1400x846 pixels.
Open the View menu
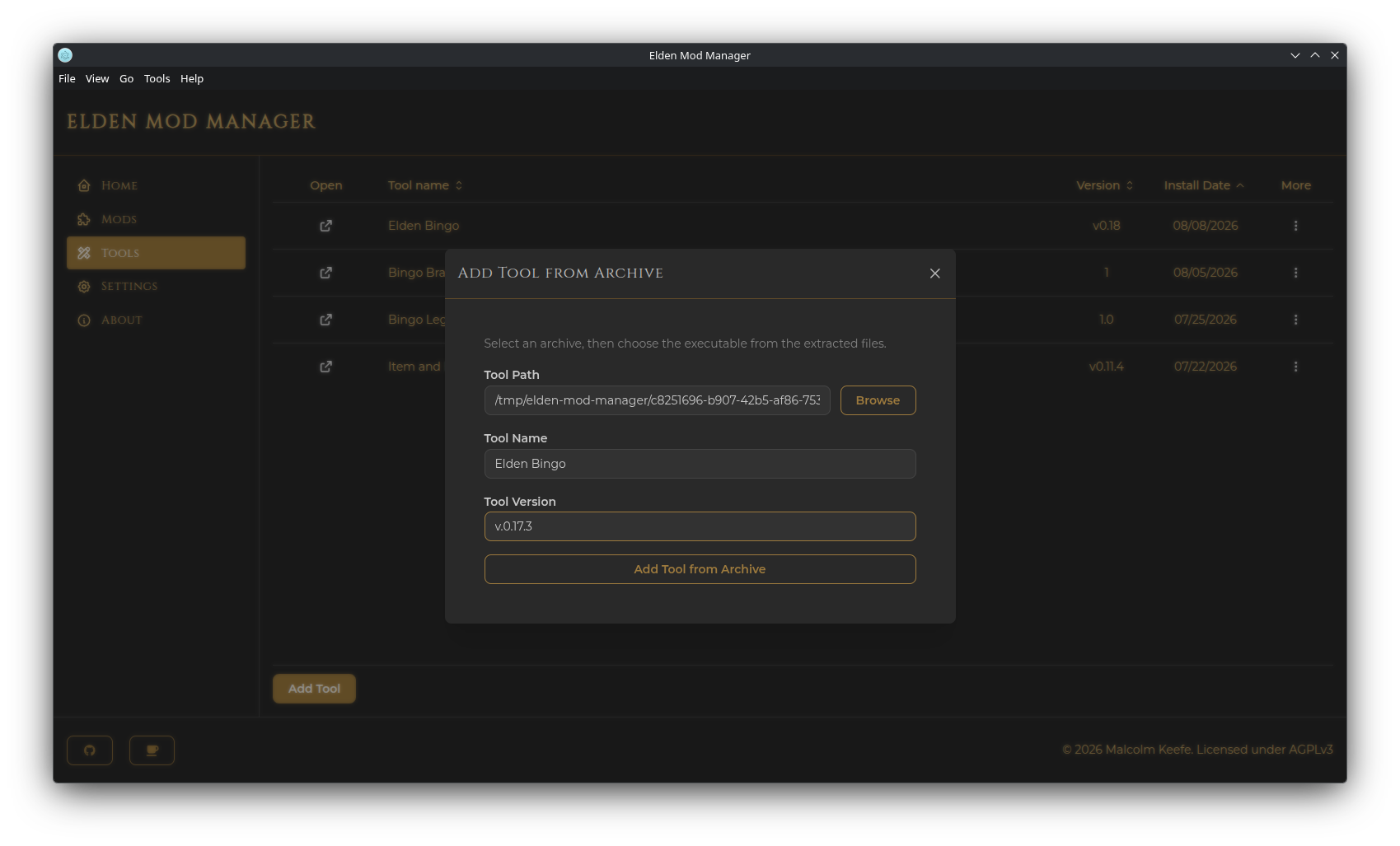[97, 79]
